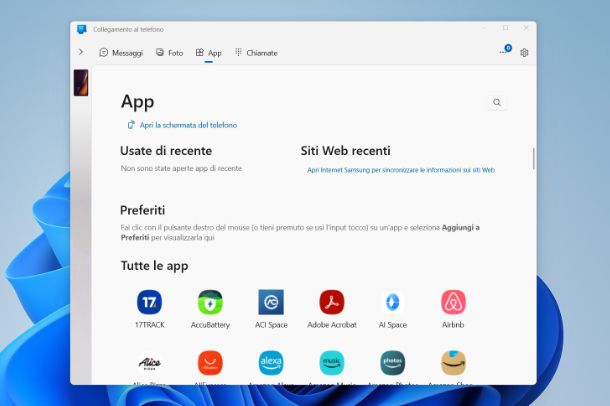Switch to the Messaggi tab
Screen dimensions: 610x406
[121, 53]
